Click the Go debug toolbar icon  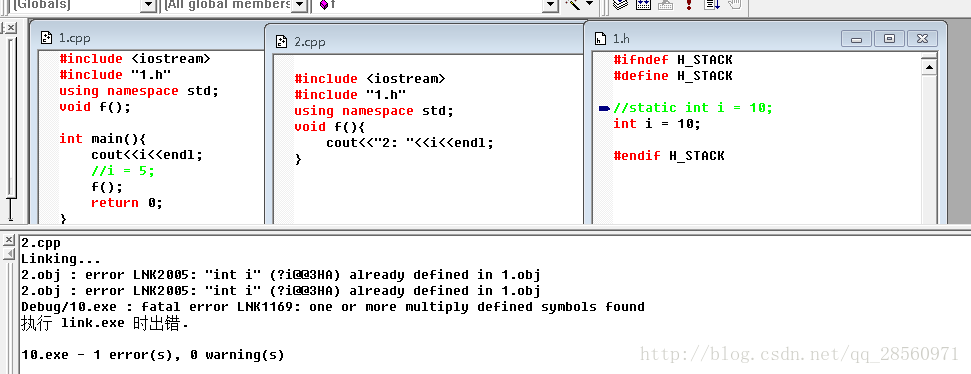click(712, 4)
